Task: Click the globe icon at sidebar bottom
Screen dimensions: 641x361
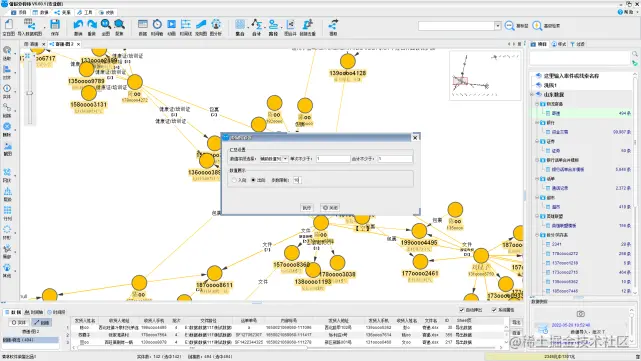Action: coord(7,268)
